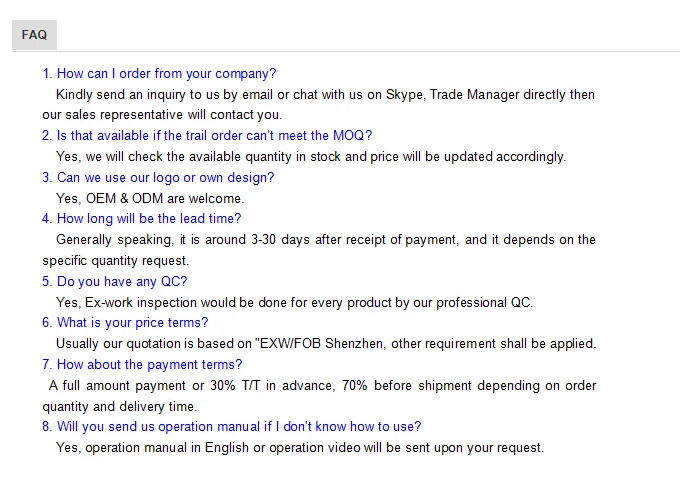Select the 30% T/T in advance answer line
Screen dimensions: 680x480
pos(322,385)
